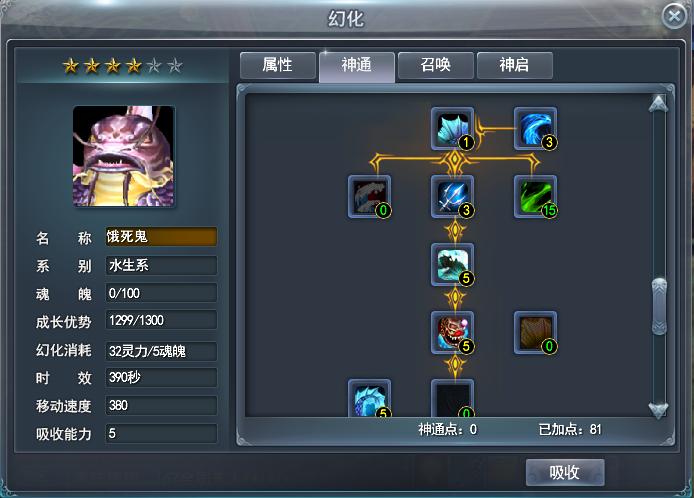Switch to the 神启 tab
The width and height of the screenshot is (694, 498).
tap(514, 65)
